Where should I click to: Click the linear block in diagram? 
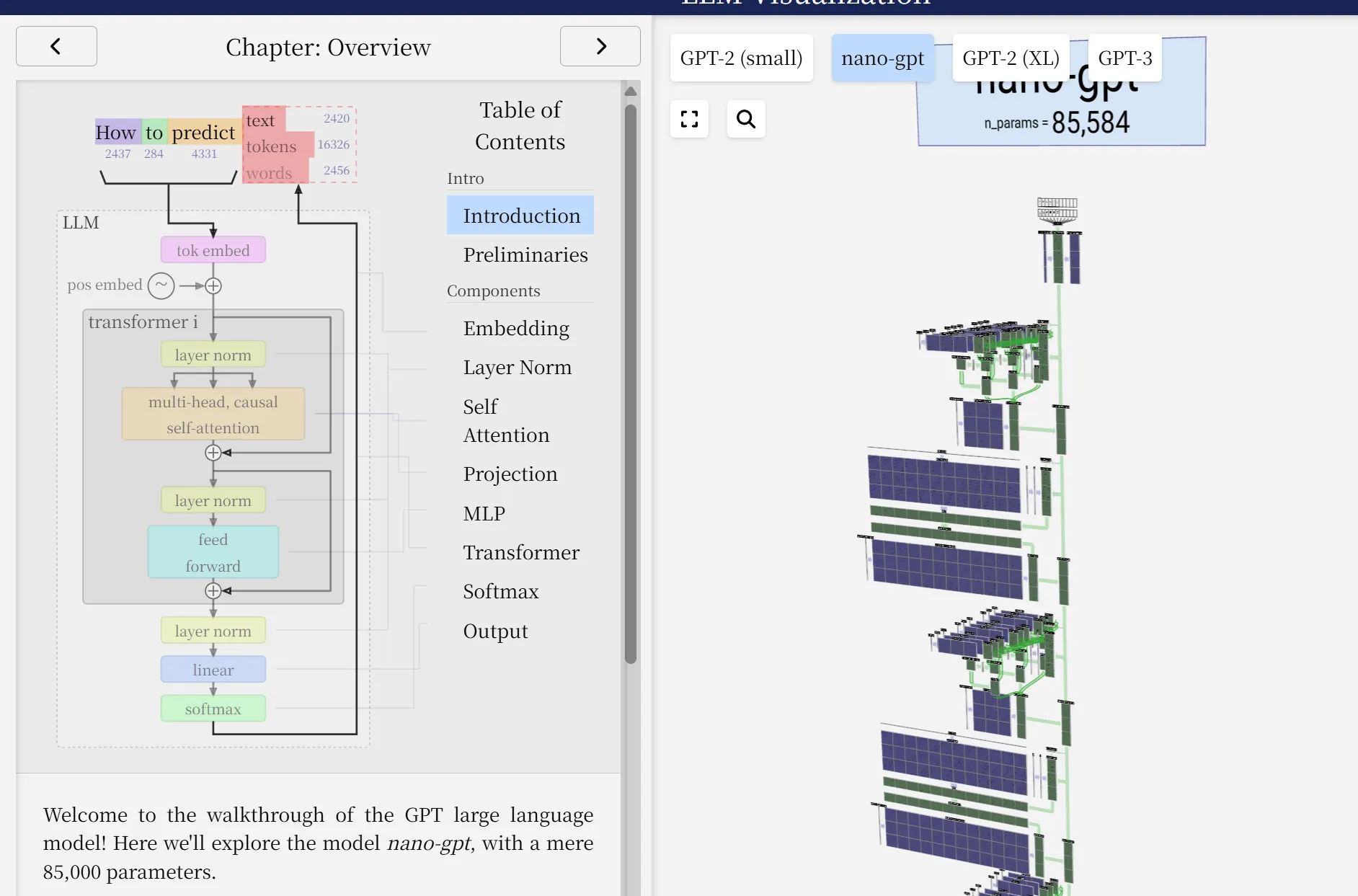coord(213,670)
